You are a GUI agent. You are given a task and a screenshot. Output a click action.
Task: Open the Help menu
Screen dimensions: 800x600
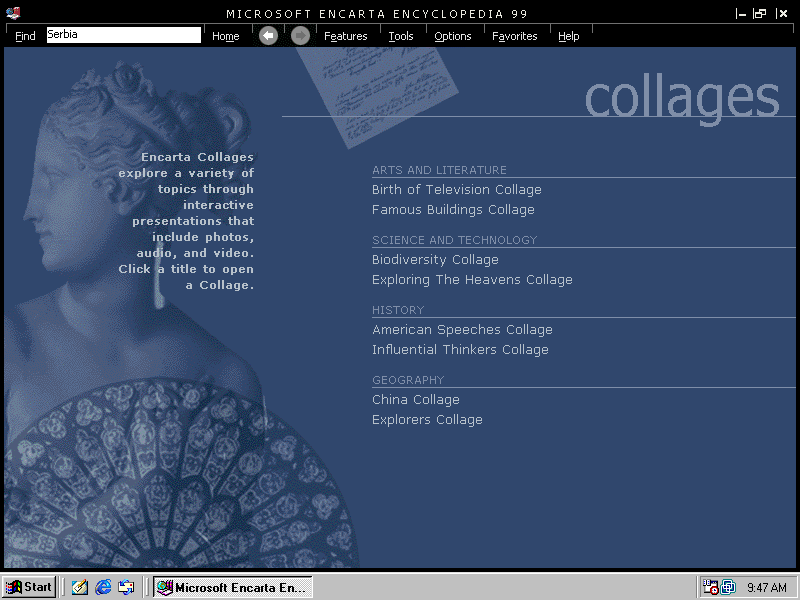tap(568, 36)
